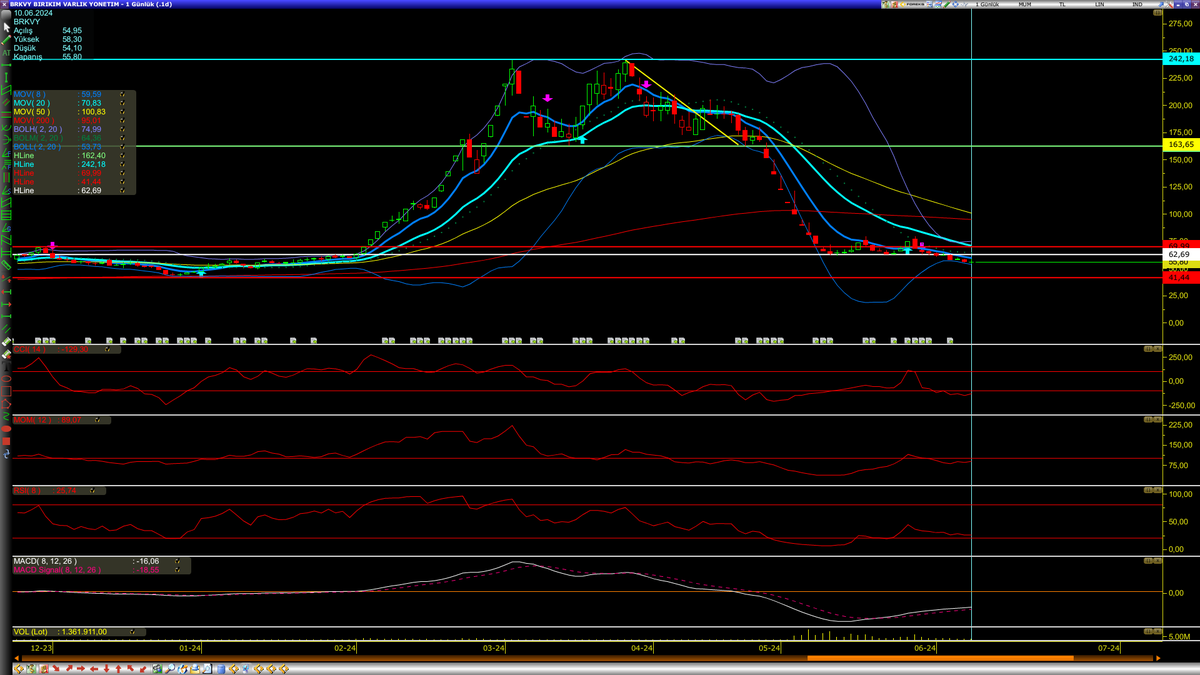The height and width of the screenshot is (675, 1200).
Task: Click the VOL (Lot) legend label
Action: (x=30, y=632)
